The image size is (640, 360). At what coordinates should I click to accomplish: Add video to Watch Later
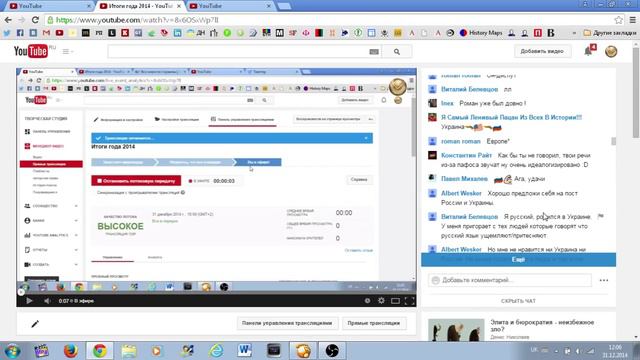367,301
